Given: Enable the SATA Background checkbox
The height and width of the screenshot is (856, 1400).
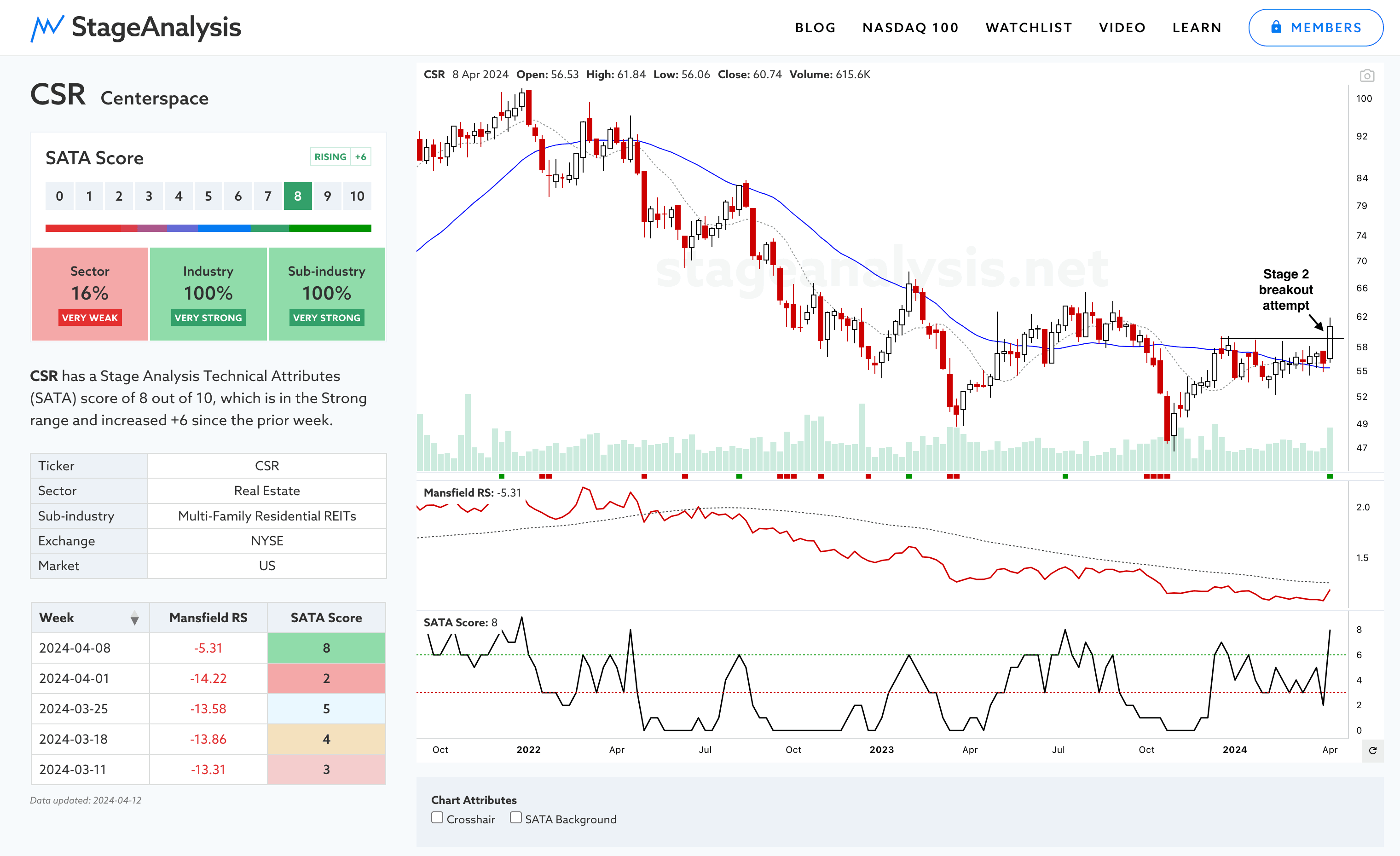Looking at the screenshot, I should click(x=515, y=818).
